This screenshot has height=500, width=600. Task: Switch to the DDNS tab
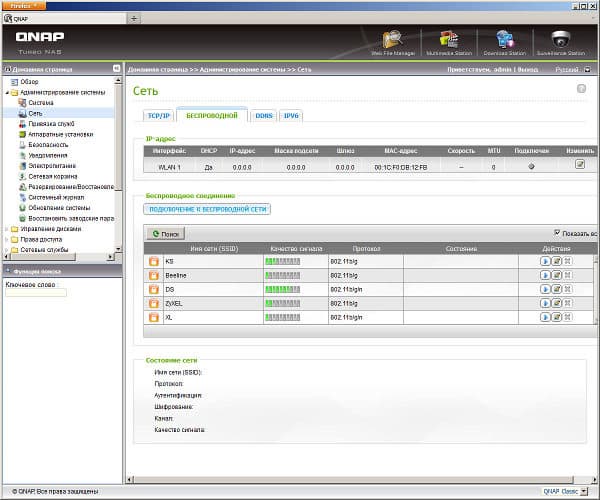[264, 116]
